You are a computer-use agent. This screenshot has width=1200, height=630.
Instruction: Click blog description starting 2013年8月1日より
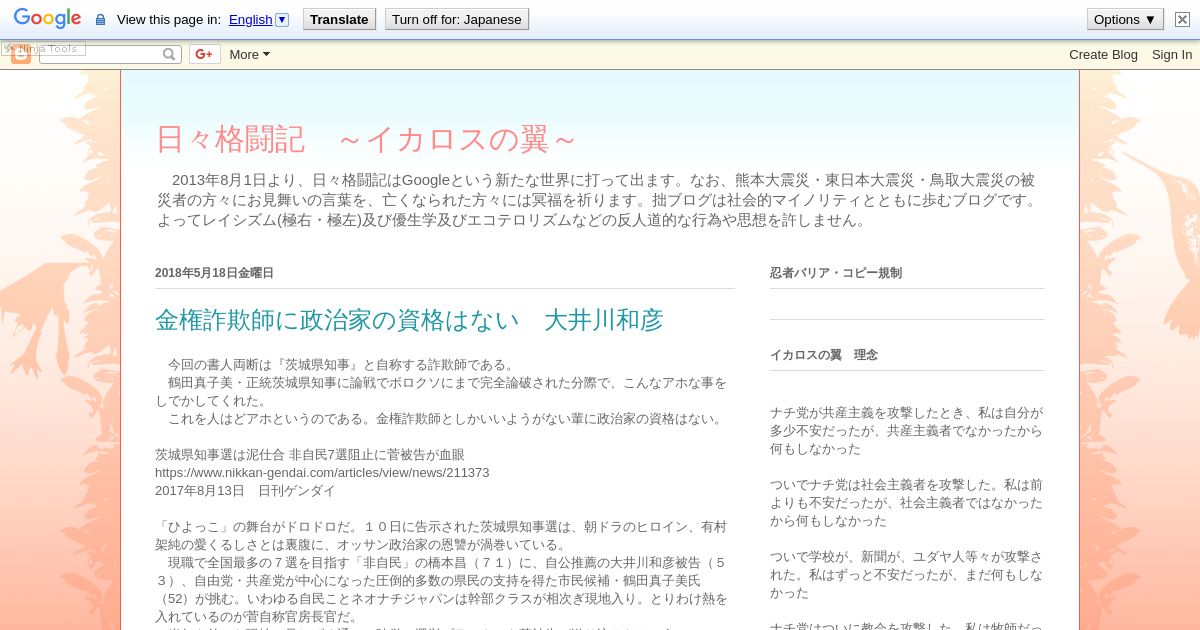(599, 200)
